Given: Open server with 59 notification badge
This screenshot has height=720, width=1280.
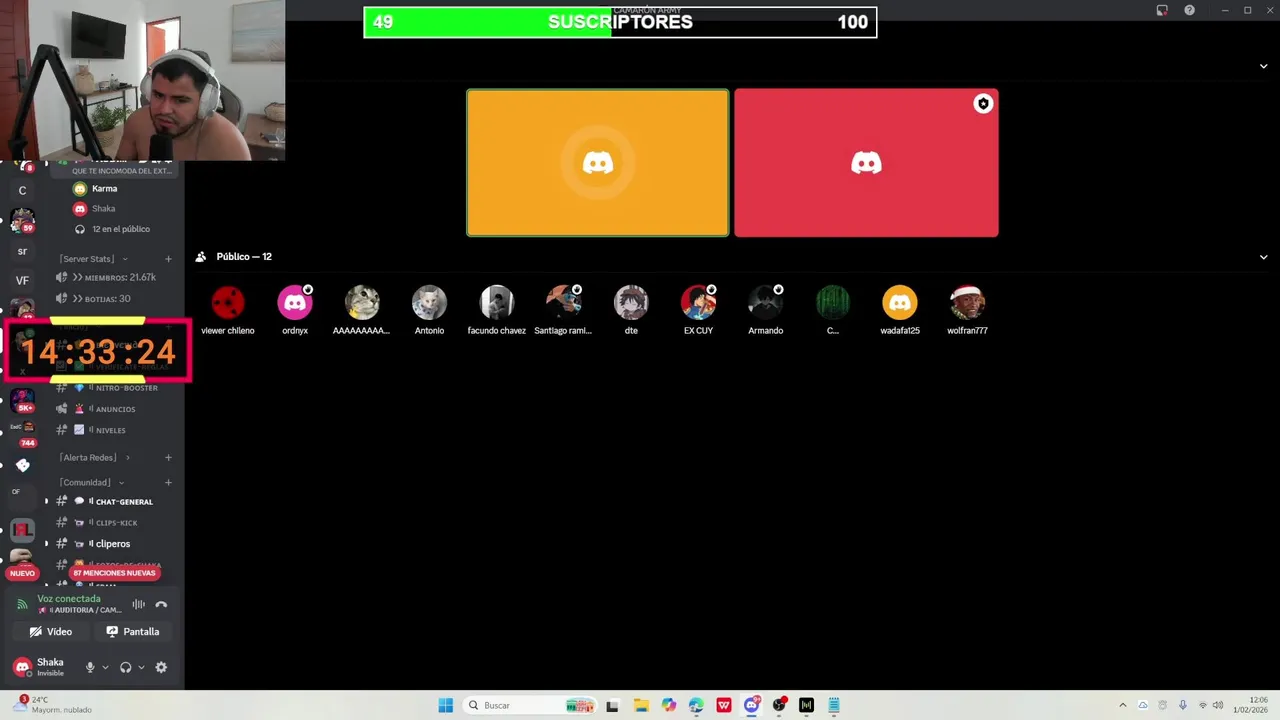Looking at the screenshot, I should (22, 220).
